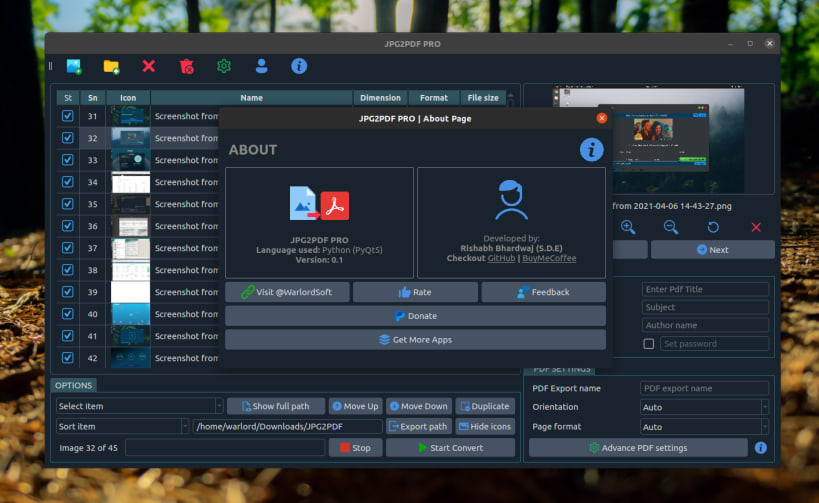Open the Select item dropdown
Screen dimensions: 819x503
coord(139,406)
